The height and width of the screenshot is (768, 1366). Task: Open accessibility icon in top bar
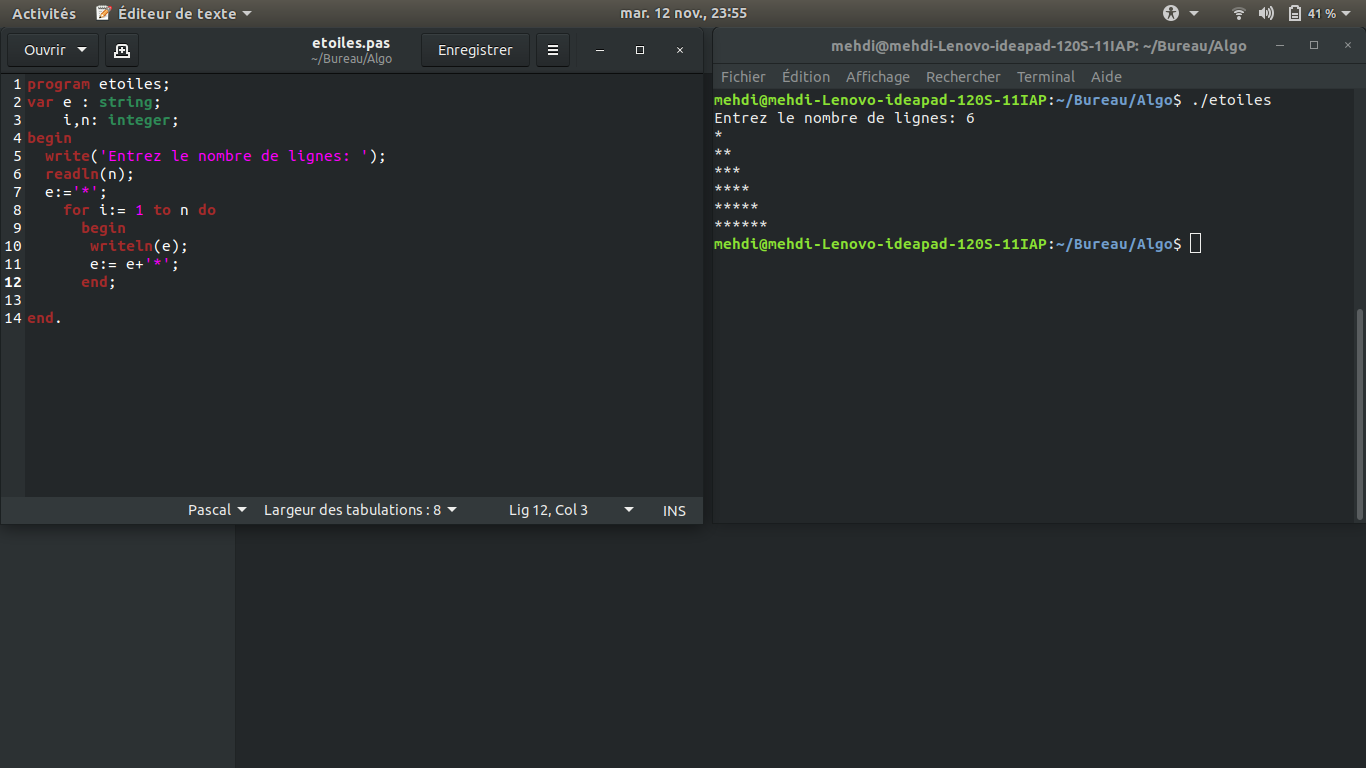[1171, 14]
